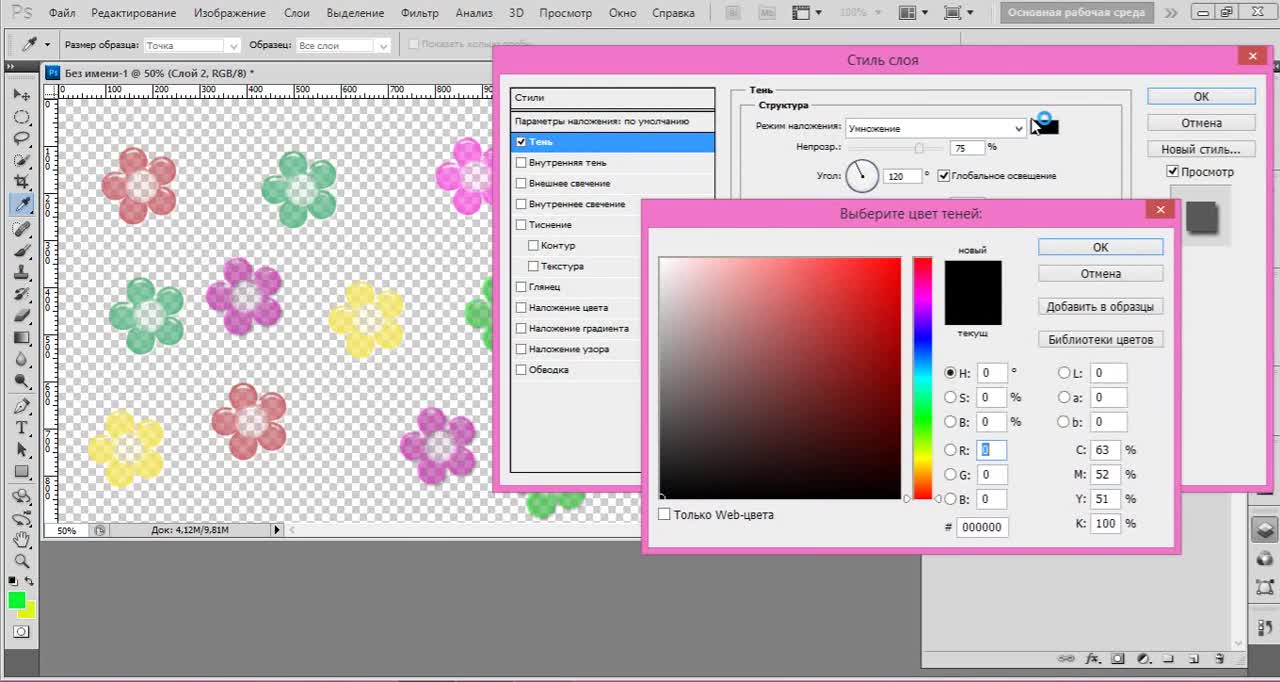Choose the History Brush tool
The width and height of the screenshot is (1280, 682).
(21, 294)
